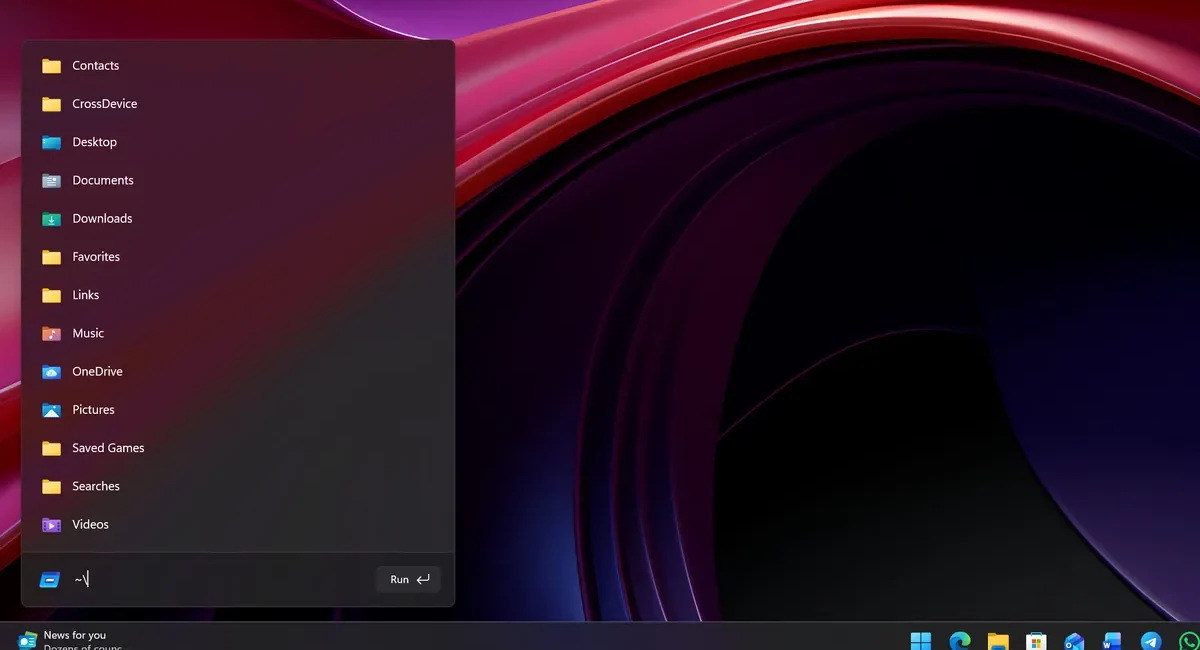Open the OneDrive cloud folder icon

(x=52, y=372)
